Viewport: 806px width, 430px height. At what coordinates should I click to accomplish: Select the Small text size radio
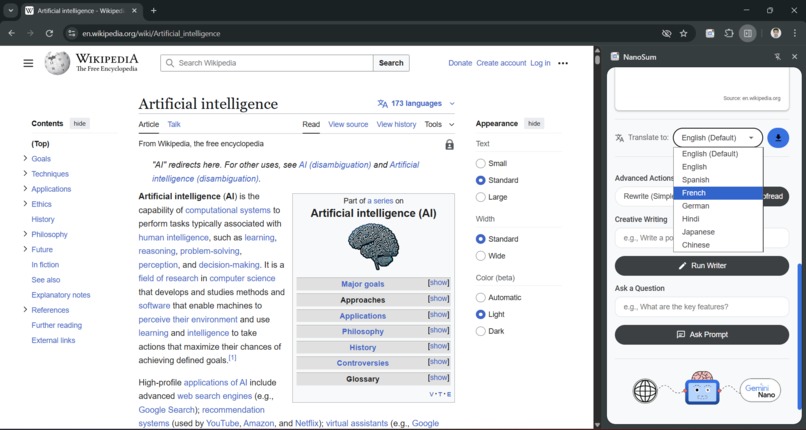click(x=481, y=163)
